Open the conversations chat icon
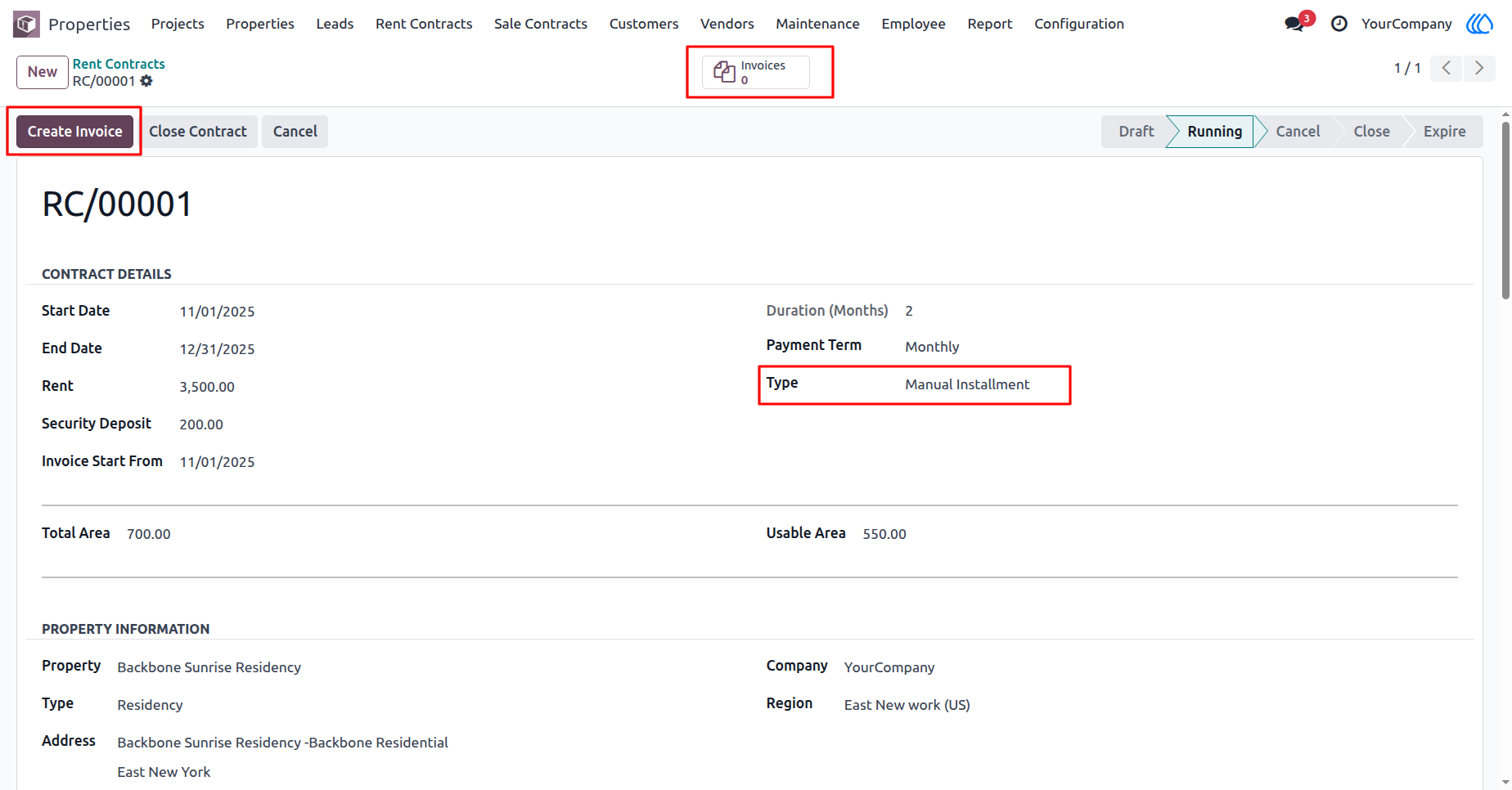This screenshot has height=790, width=1512. (1294, 24)
